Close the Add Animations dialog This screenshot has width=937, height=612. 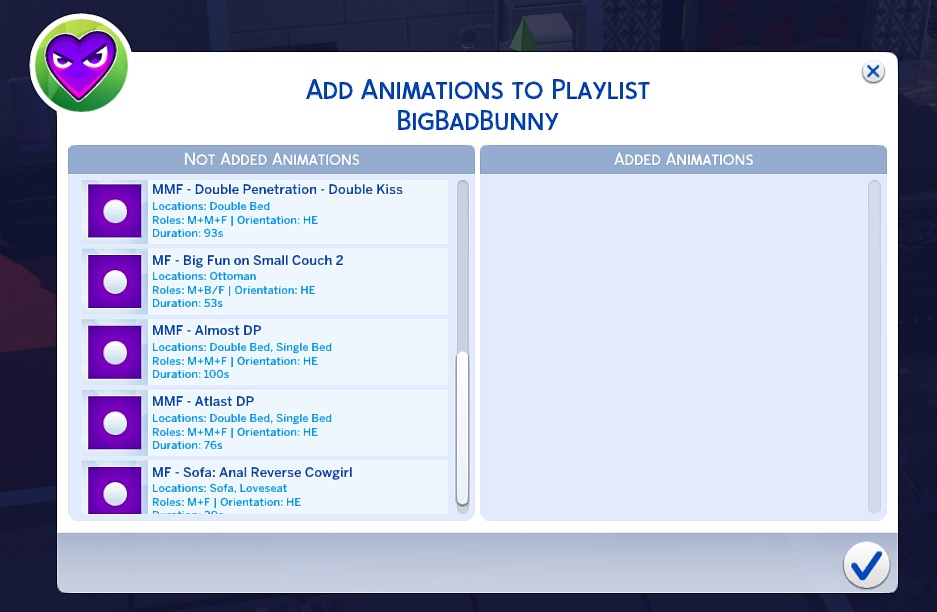click(x=872, y=72)
